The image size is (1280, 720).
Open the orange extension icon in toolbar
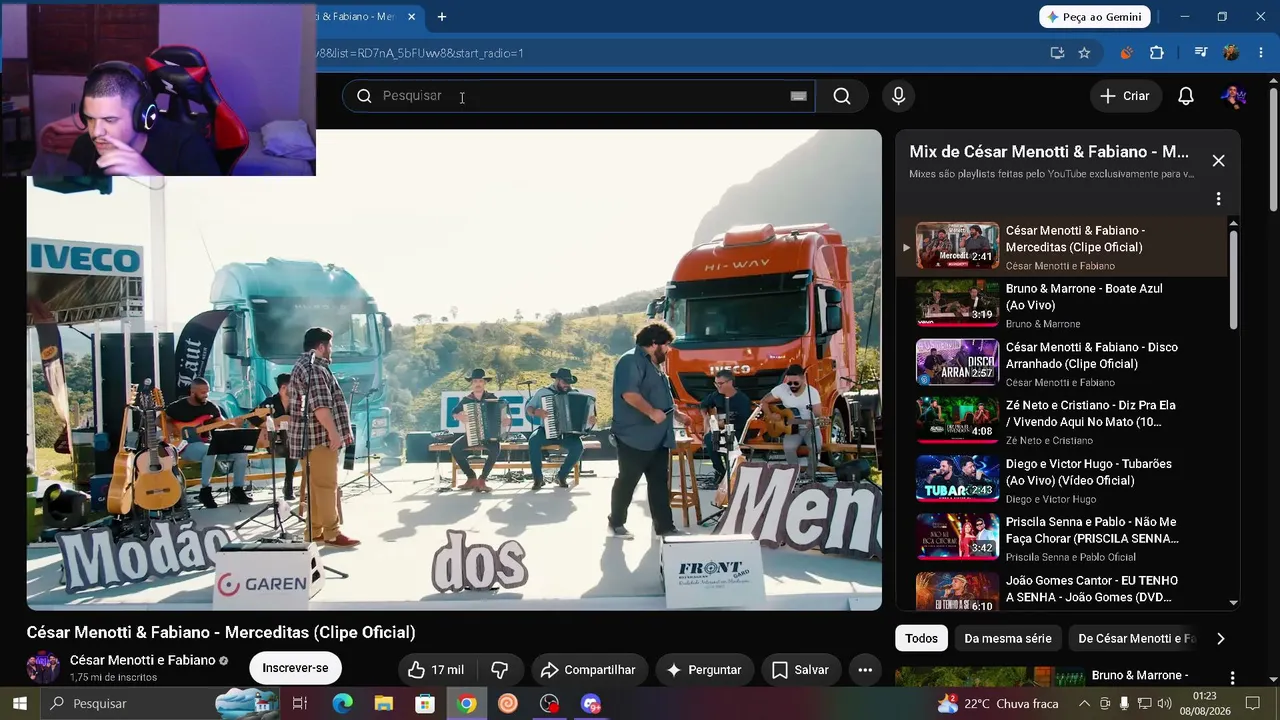click(x=1127, y=53)
